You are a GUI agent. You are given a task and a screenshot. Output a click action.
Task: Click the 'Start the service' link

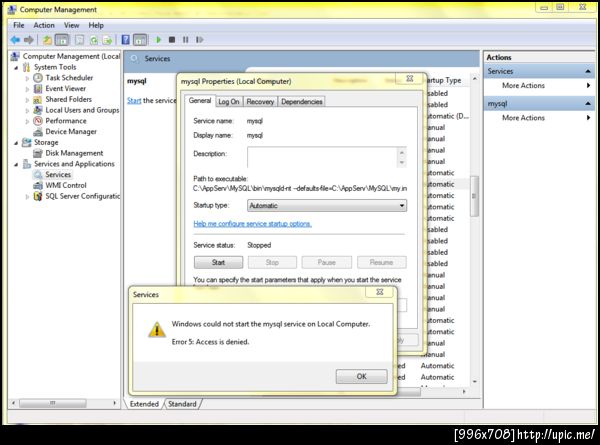(x=134, y=100)
